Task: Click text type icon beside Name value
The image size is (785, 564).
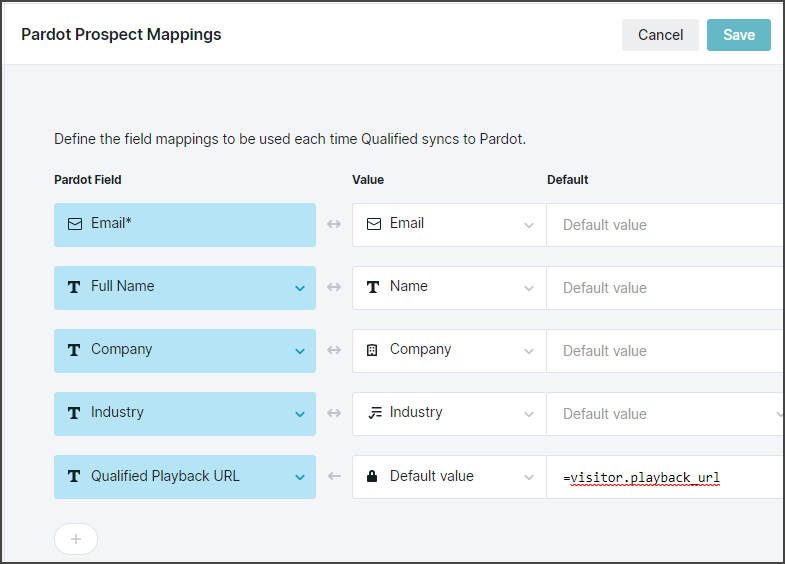Action: (x=373, y=287)
